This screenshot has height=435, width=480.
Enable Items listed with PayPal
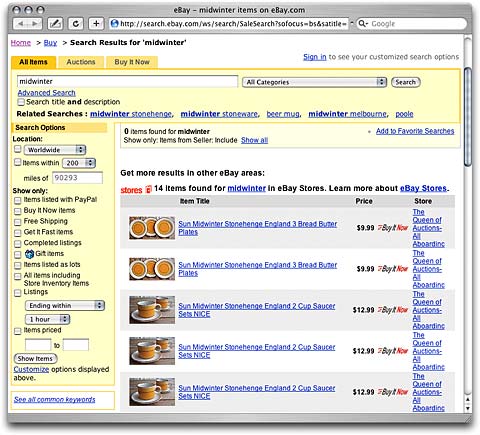(x=17, y=200)
